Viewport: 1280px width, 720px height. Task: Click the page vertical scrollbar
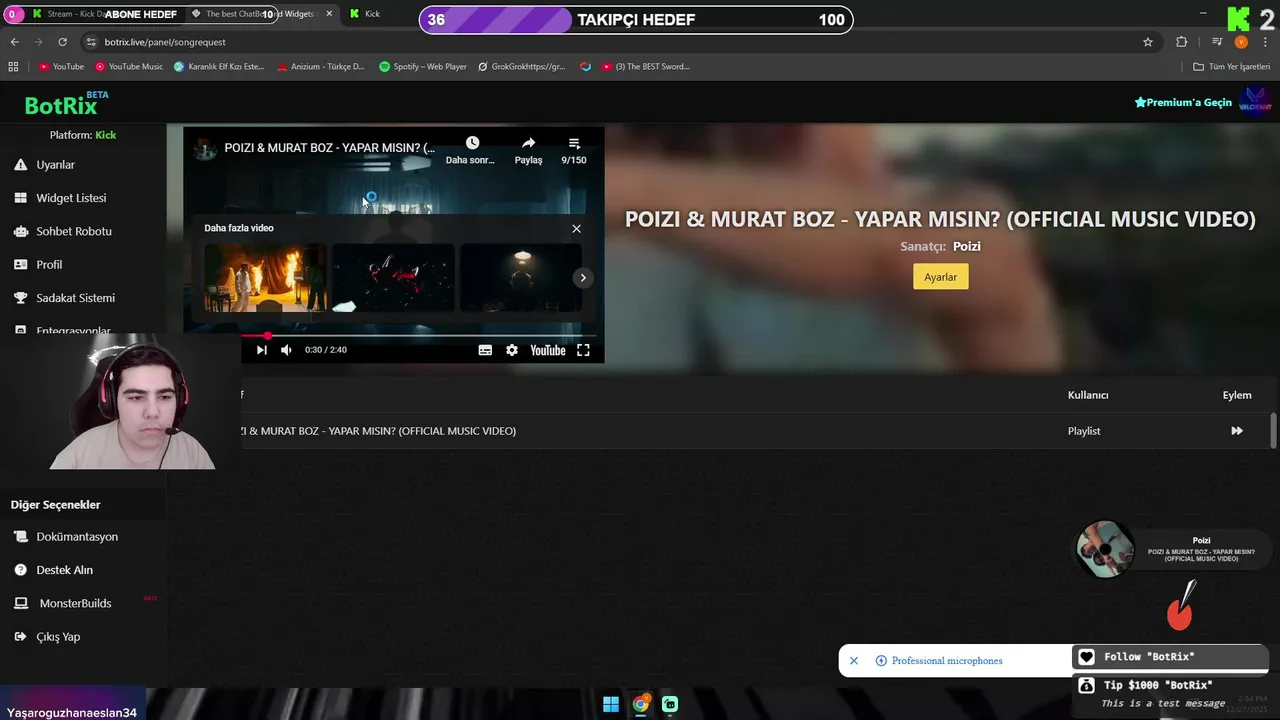pos(1273,430)
